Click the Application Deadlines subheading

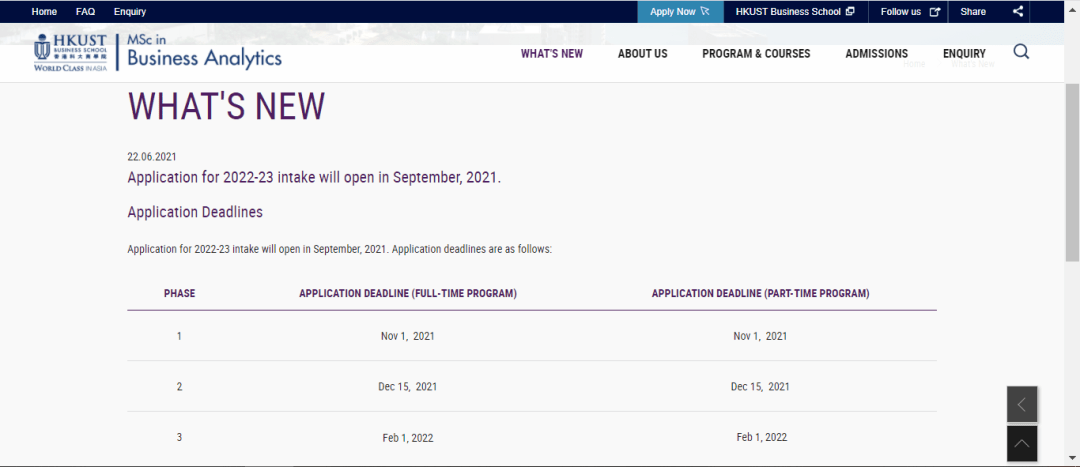pyautogui.click(x=195, y=212)
